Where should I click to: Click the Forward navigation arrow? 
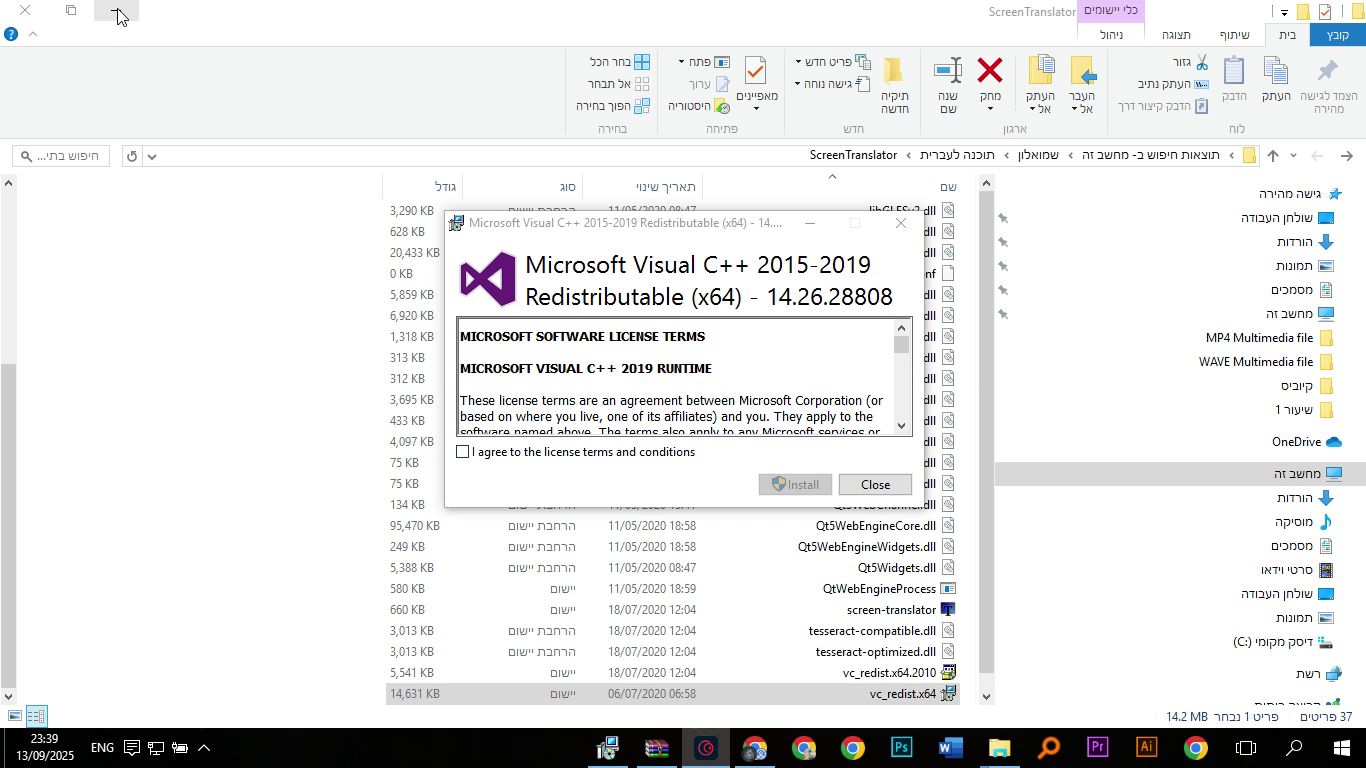[x=1317, y=155]
